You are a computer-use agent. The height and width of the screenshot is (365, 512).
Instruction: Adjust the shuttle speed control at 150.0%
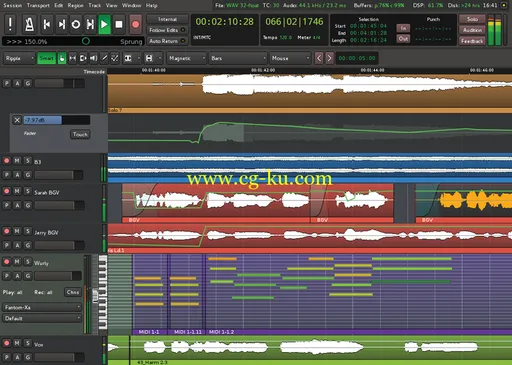[73, 41]
